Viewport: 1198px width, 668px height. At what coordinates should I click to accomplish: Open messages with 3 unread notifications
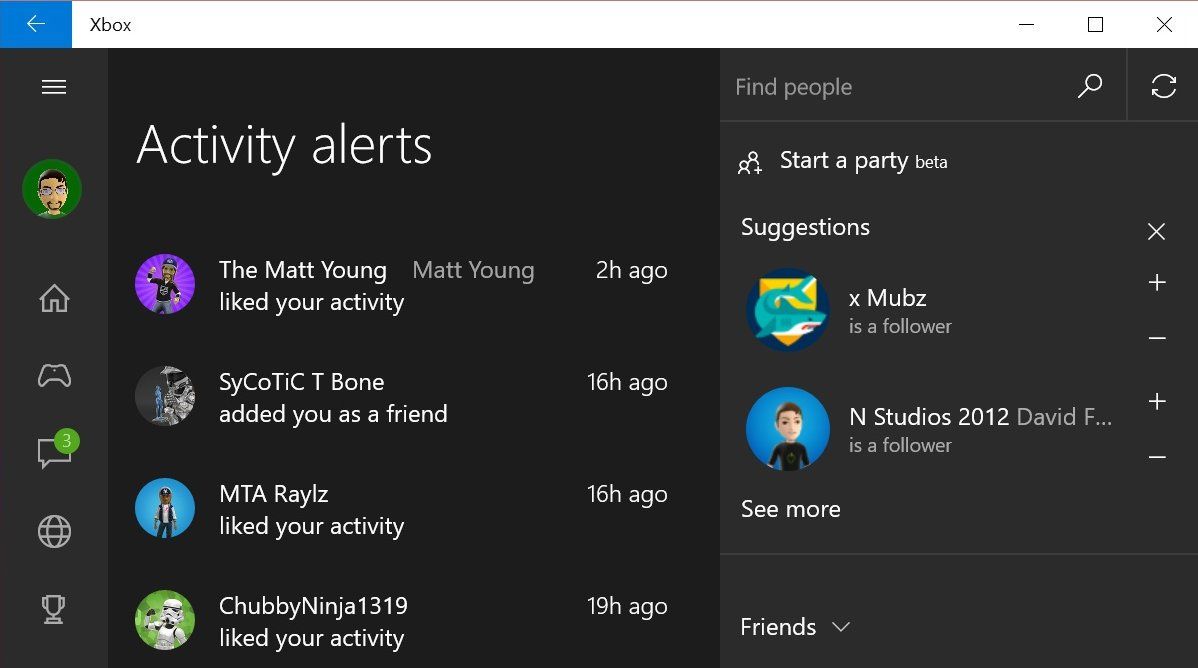coord(53,453)
